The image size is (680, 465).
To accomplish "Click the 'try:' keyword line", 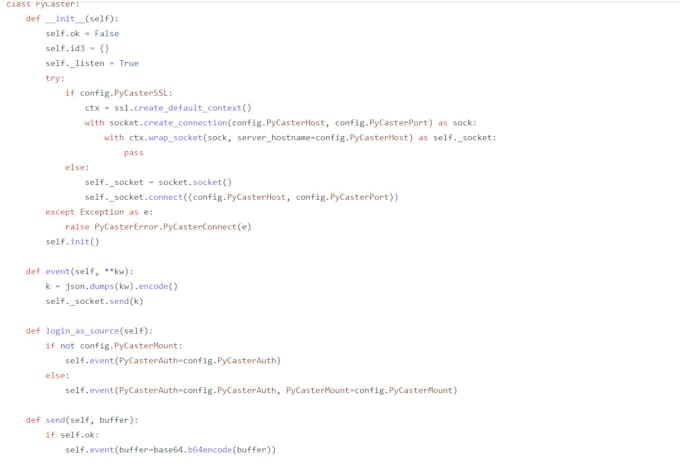I will coord(55,78).
